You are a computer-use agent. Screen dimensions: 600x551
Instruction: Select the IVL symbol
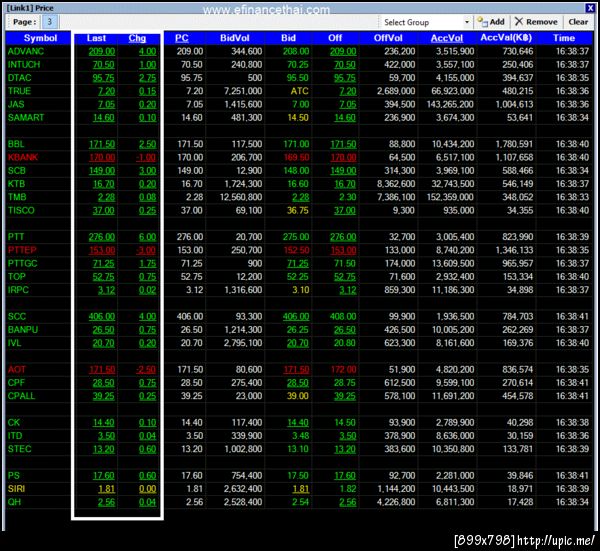pos(14,343)
